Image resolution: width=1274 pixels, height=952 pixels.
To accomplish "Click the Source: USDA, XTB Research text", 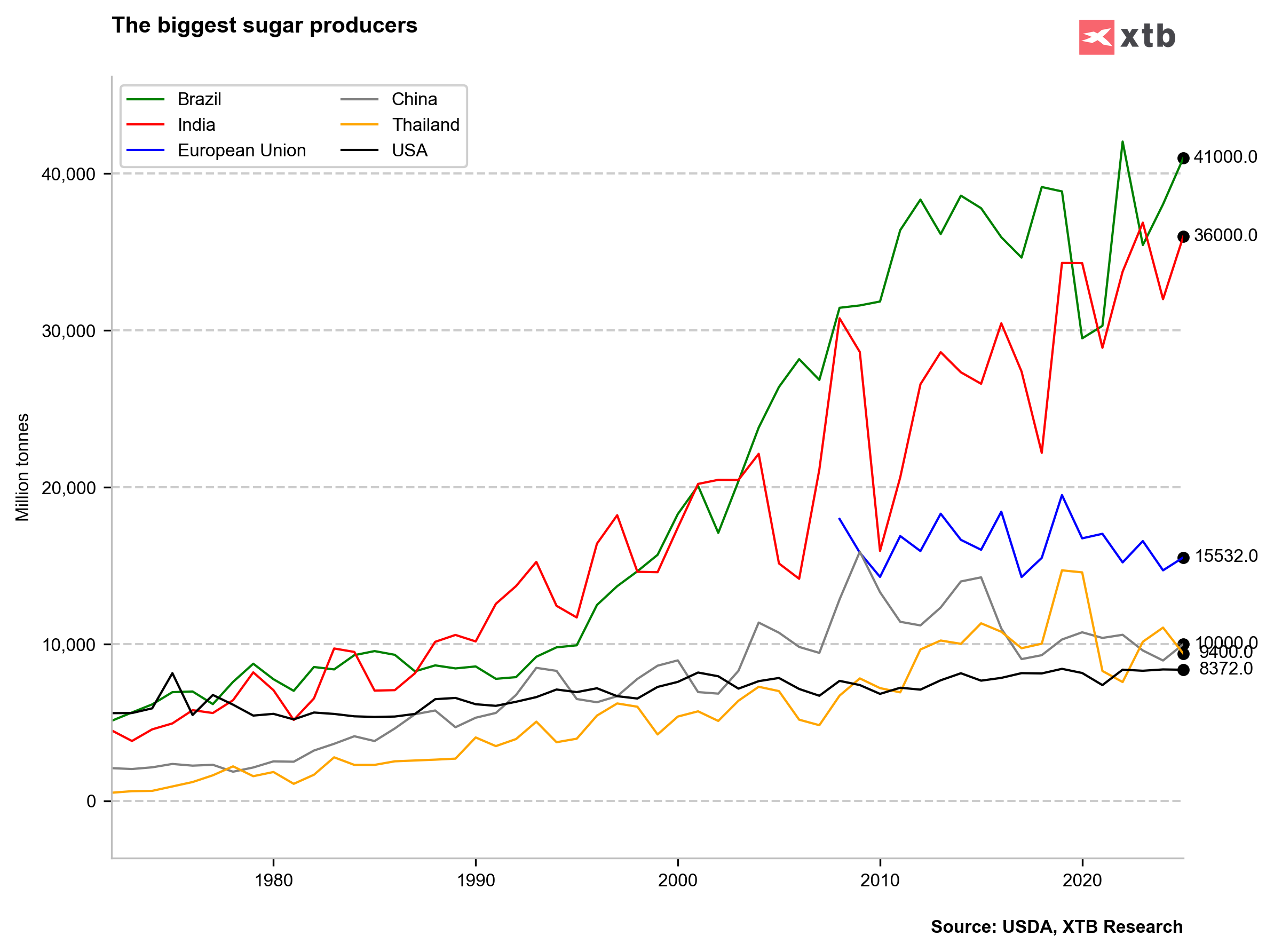I will 1056,926.
